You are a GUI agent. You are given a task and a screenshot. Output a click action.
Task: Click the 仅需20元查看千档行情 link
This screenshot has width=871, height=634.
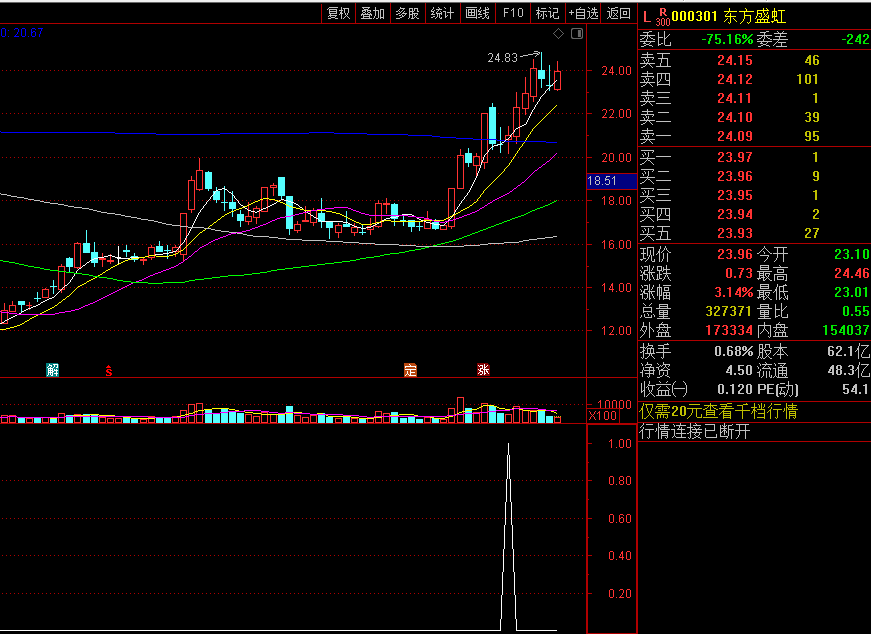pyautogui.click(x=718, y=412)
